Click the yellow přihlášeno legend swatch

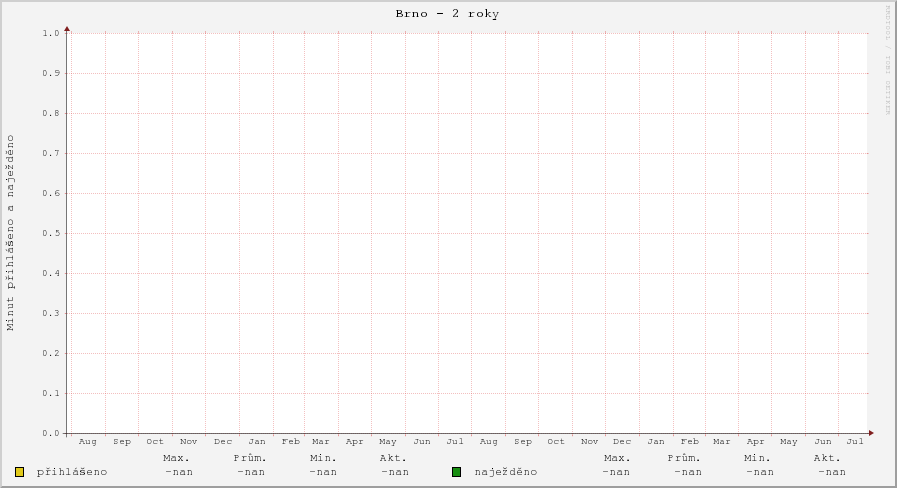19,472
